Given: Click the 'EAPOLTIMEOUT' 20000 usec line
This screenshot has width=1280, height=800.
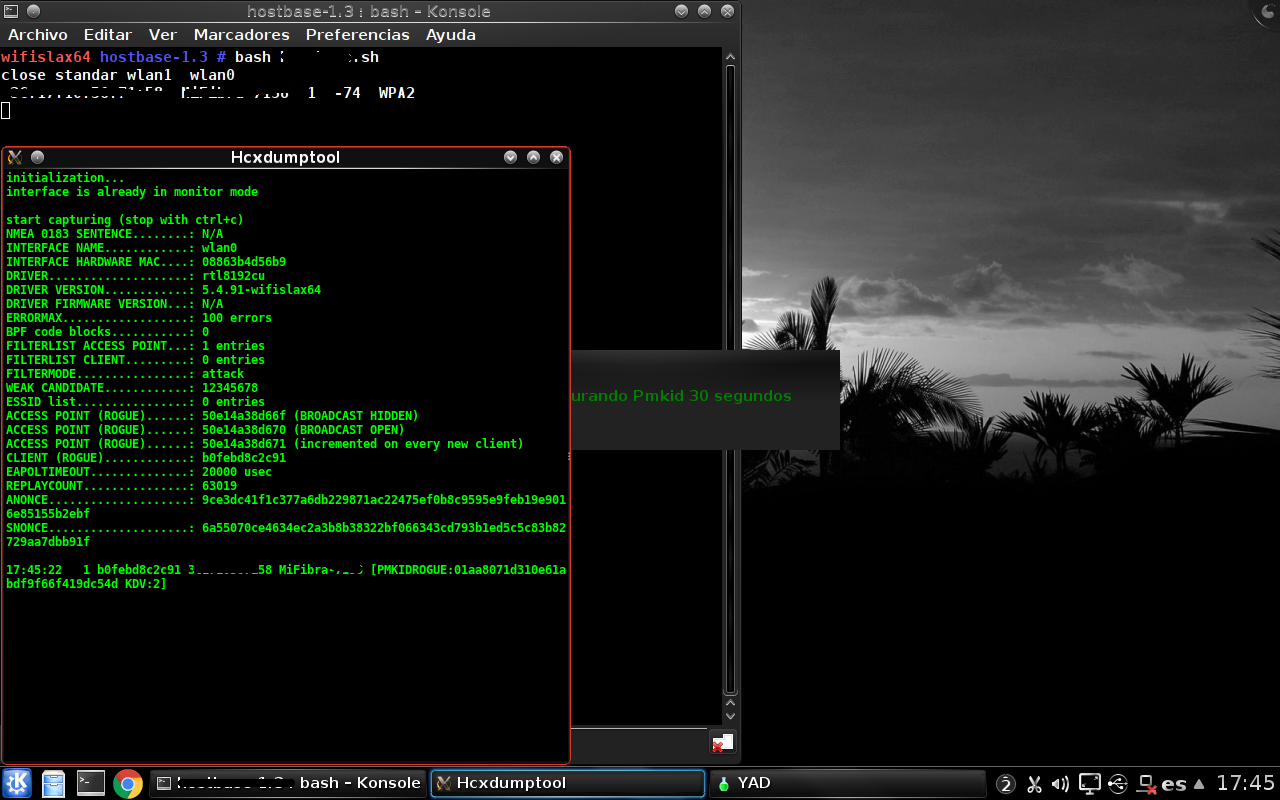Looking at the screenshot, I should pyautogui.click(x=139, y=472).
